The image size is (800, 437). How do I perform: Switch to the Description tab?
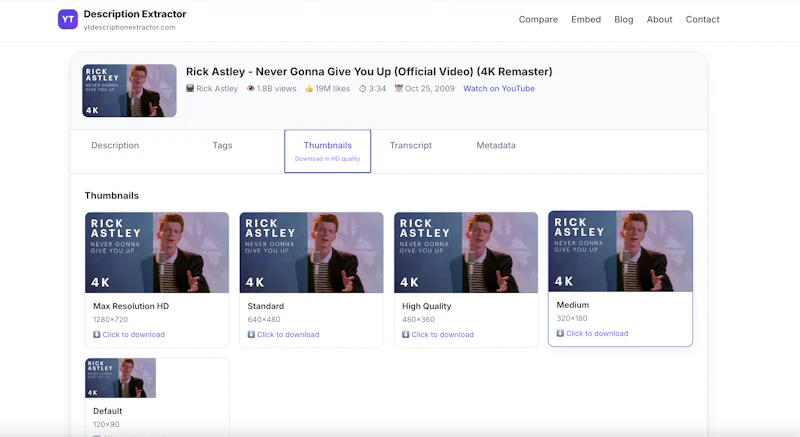click(x=115, y=145)
